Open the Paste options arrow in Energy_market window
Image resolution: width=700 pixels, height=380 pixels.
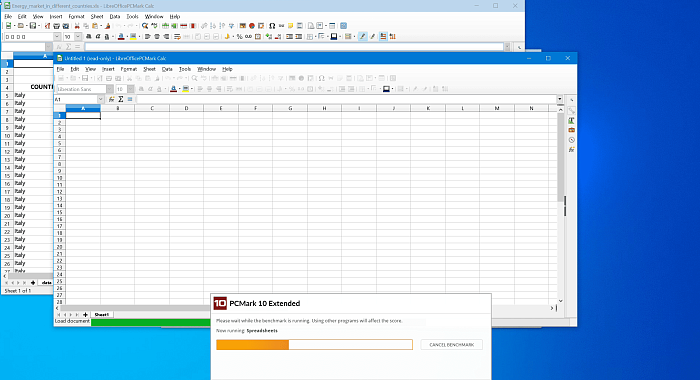[x=101, y=25]
